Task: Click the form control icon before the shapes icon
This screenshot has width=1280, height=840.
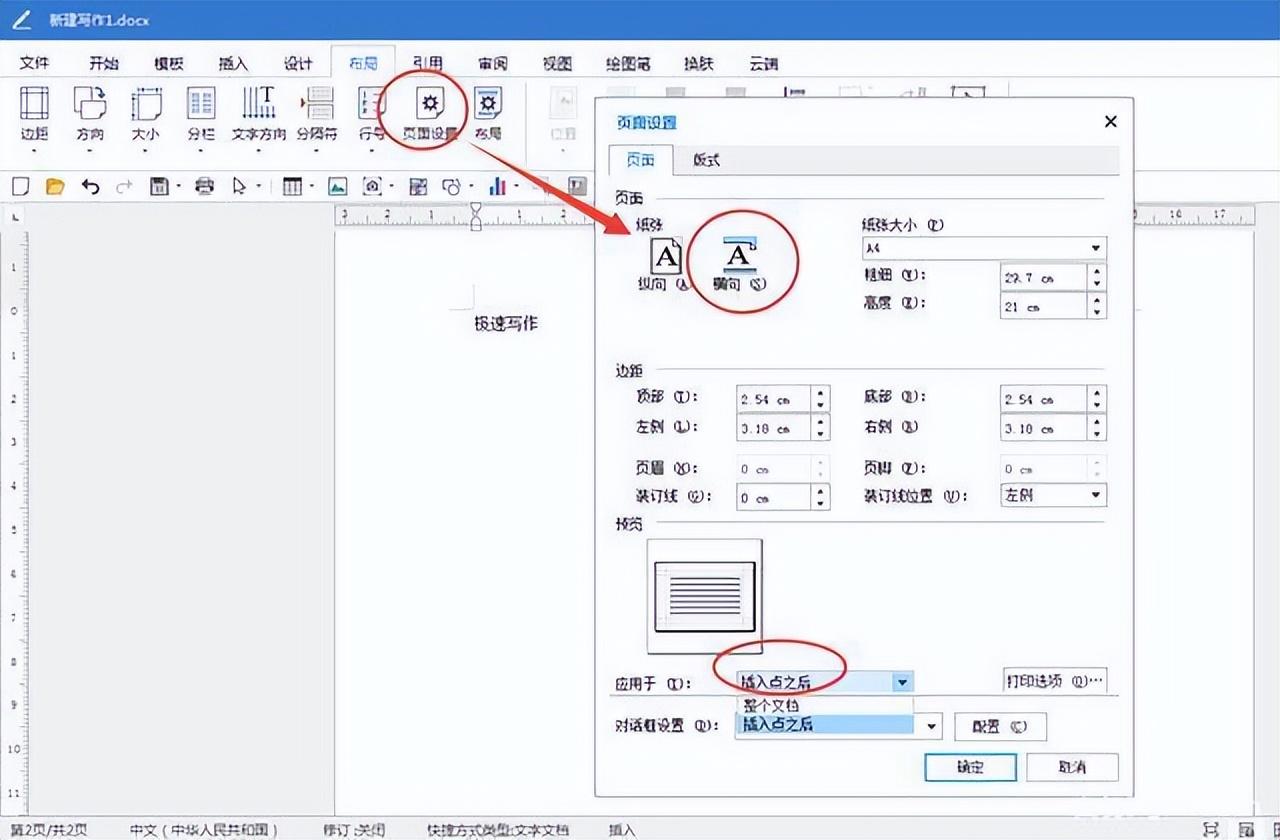Action: (x=418, y=186)
